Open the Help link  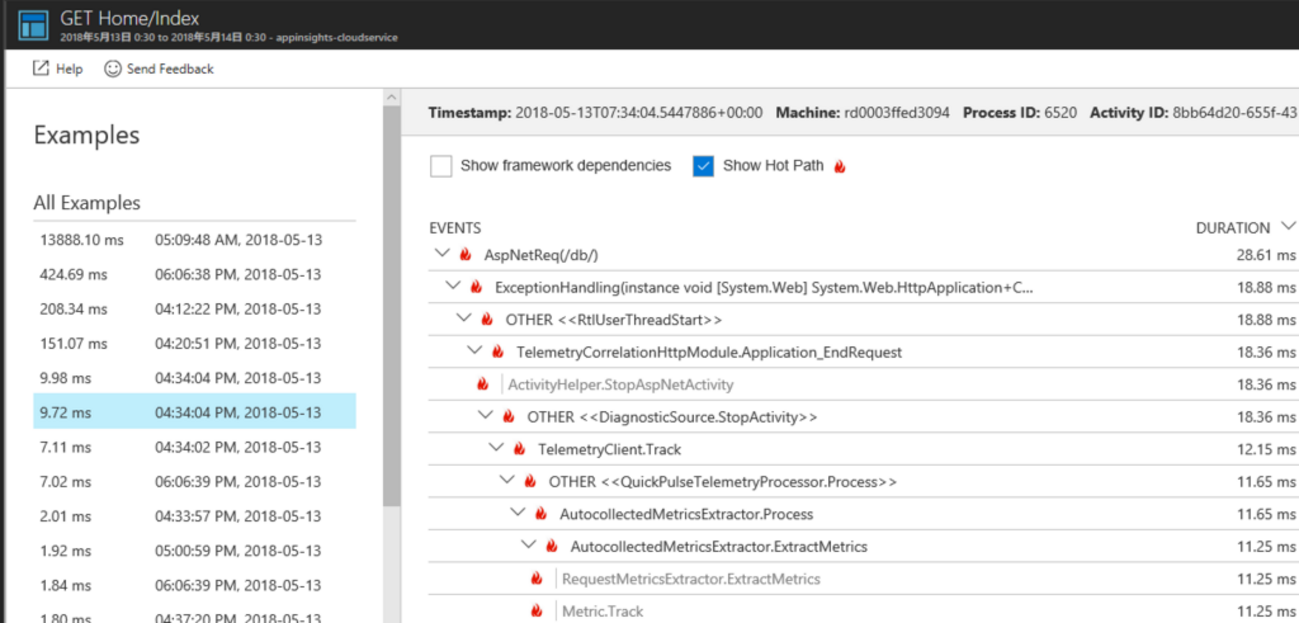point(69,69)
